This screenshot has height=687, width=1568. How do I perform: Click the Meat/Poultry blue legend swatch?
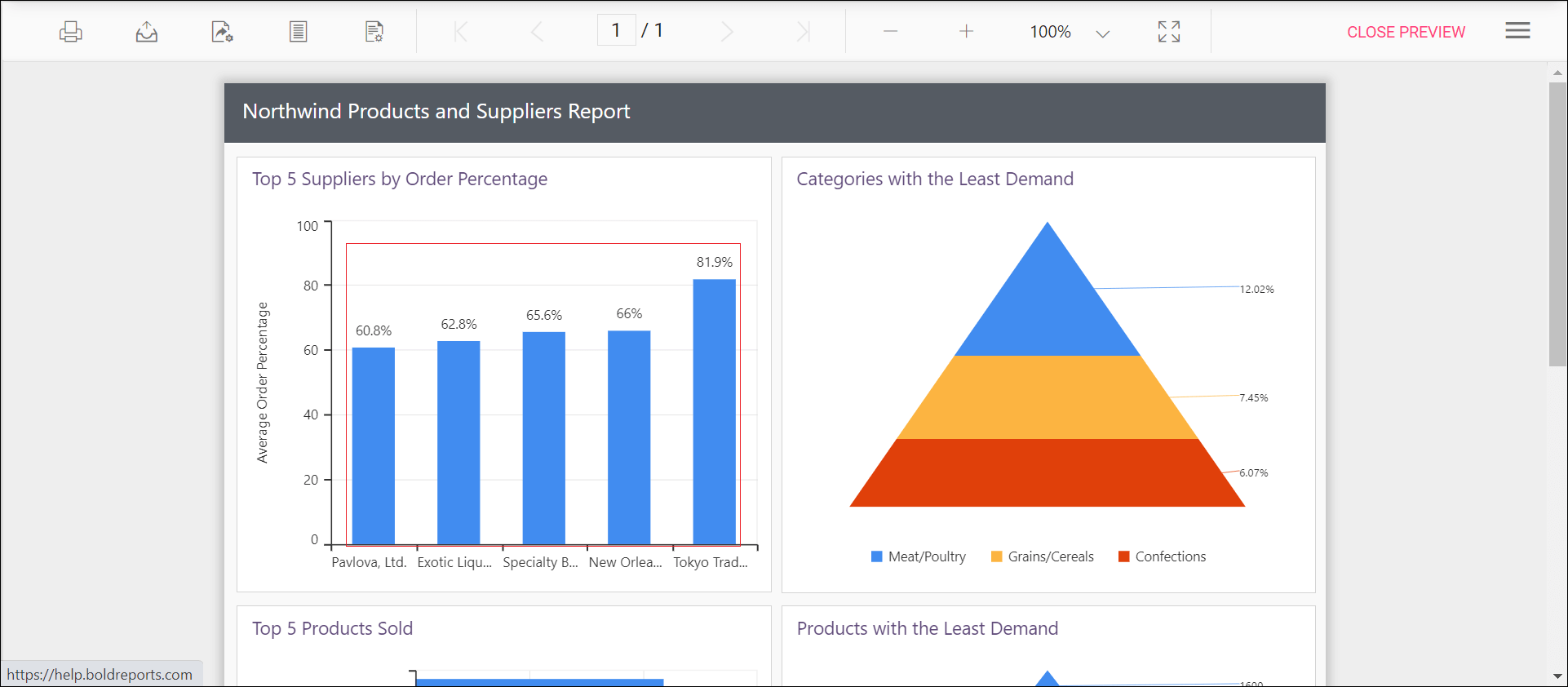click(x=876, y=556)
